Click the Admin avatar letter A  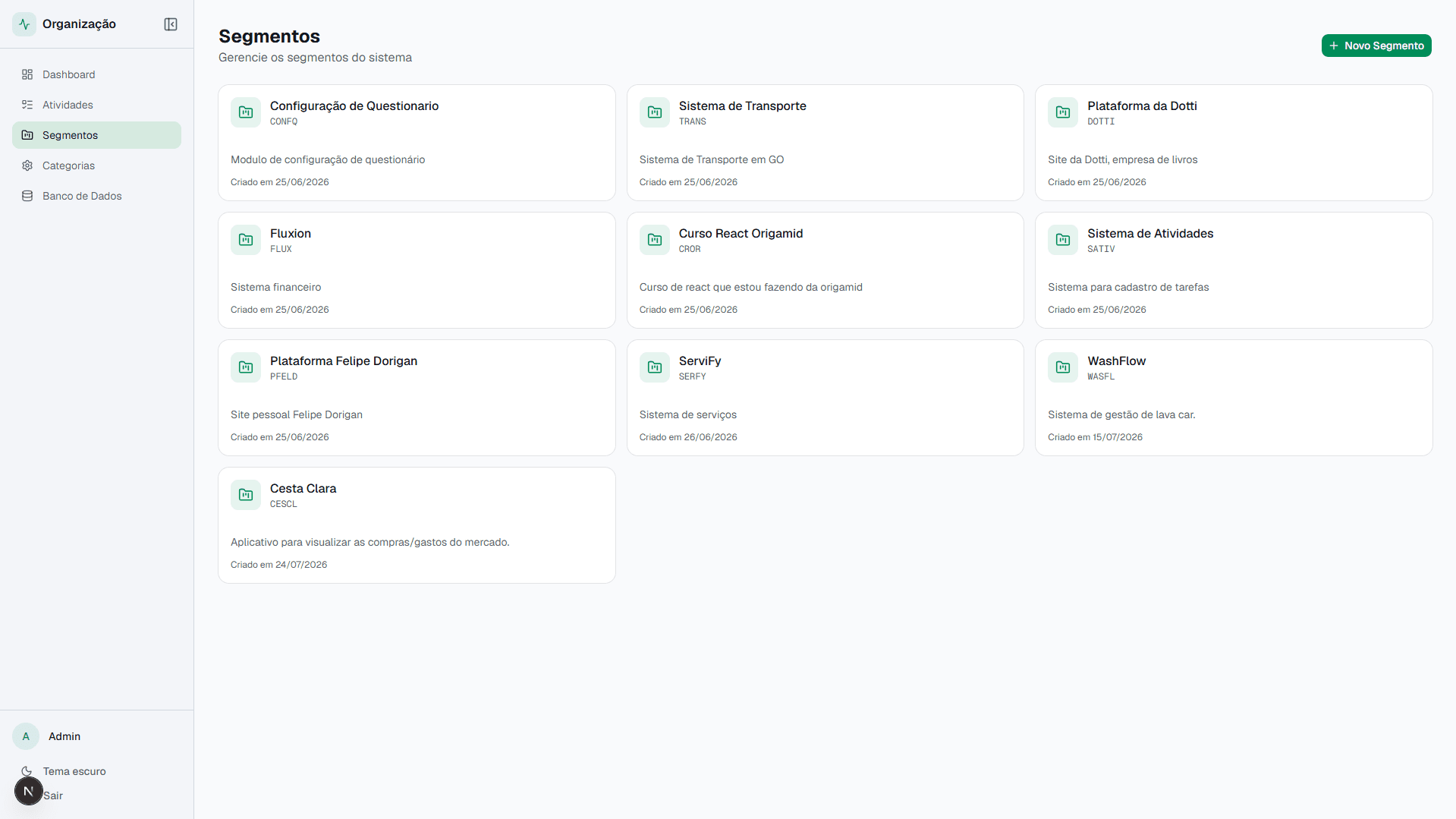26,736
